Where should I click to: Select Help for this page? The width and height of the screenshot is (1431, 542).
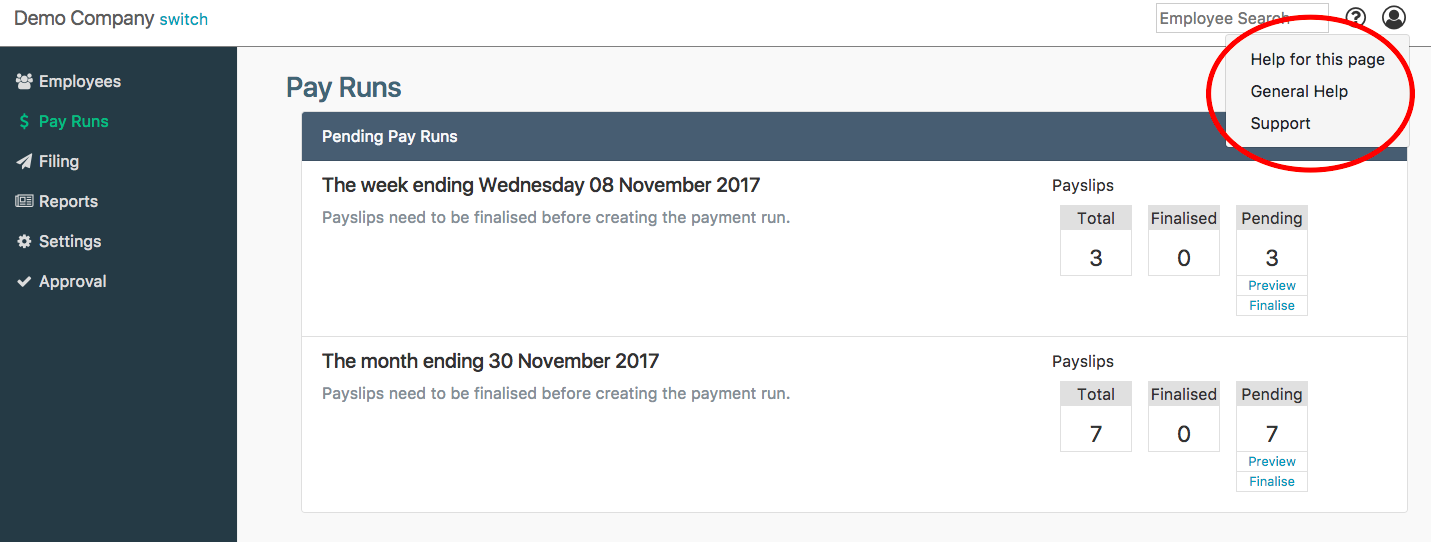(x=1317, y=60)
